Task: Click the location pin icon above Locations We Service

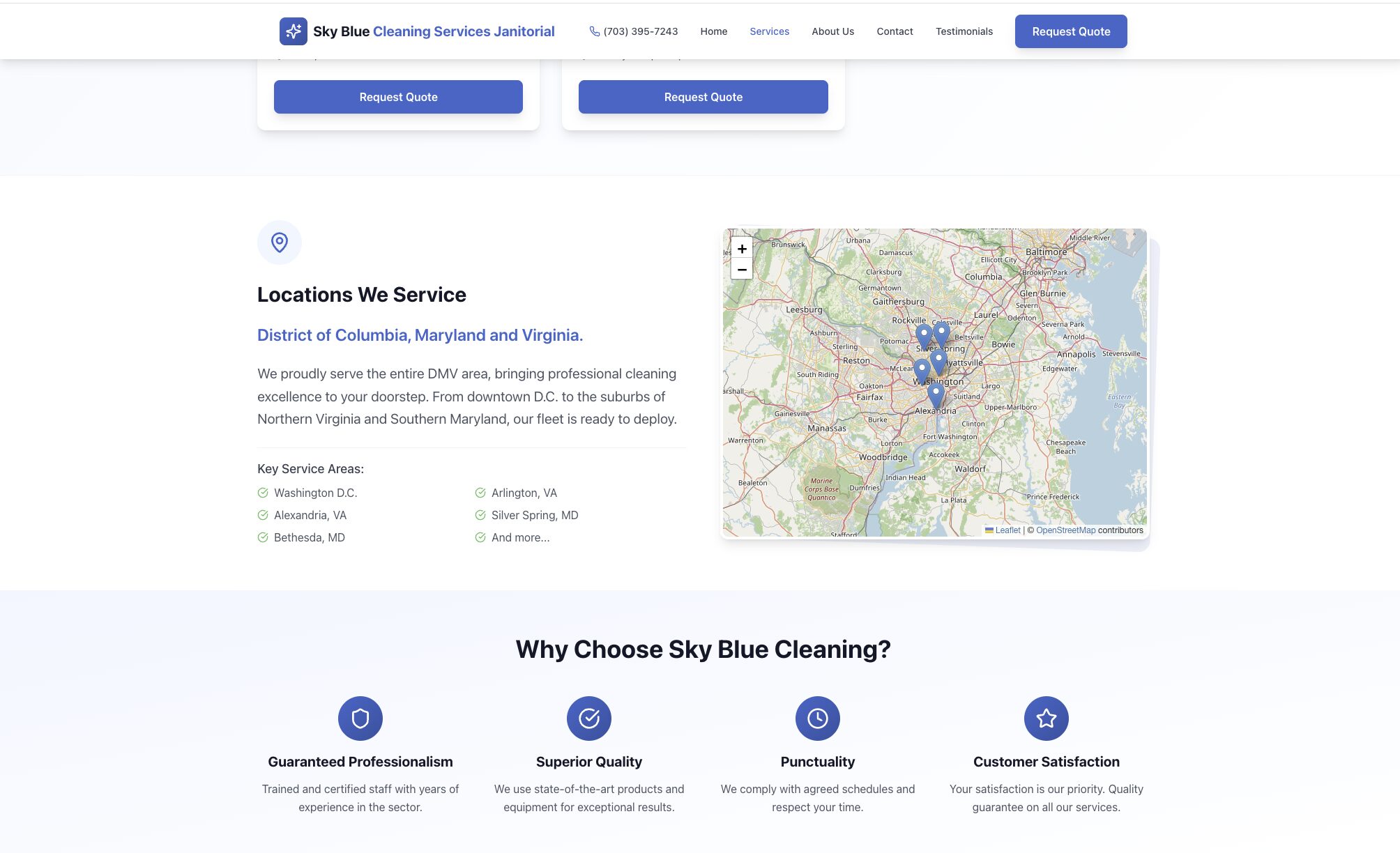Action: click(280, 243)
